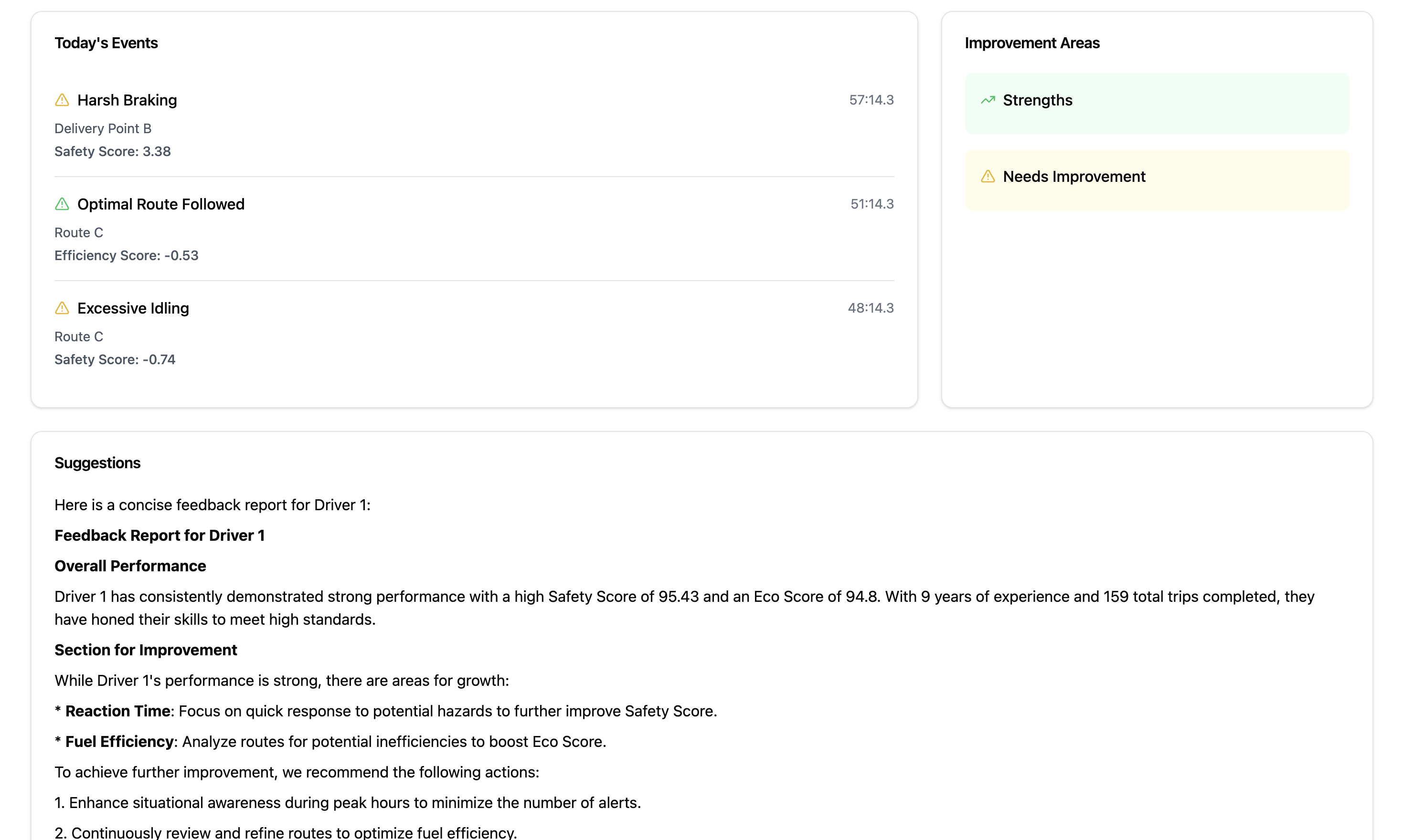
Task: Click the 57:14.3 event timestamp
Action: [871, 100]
